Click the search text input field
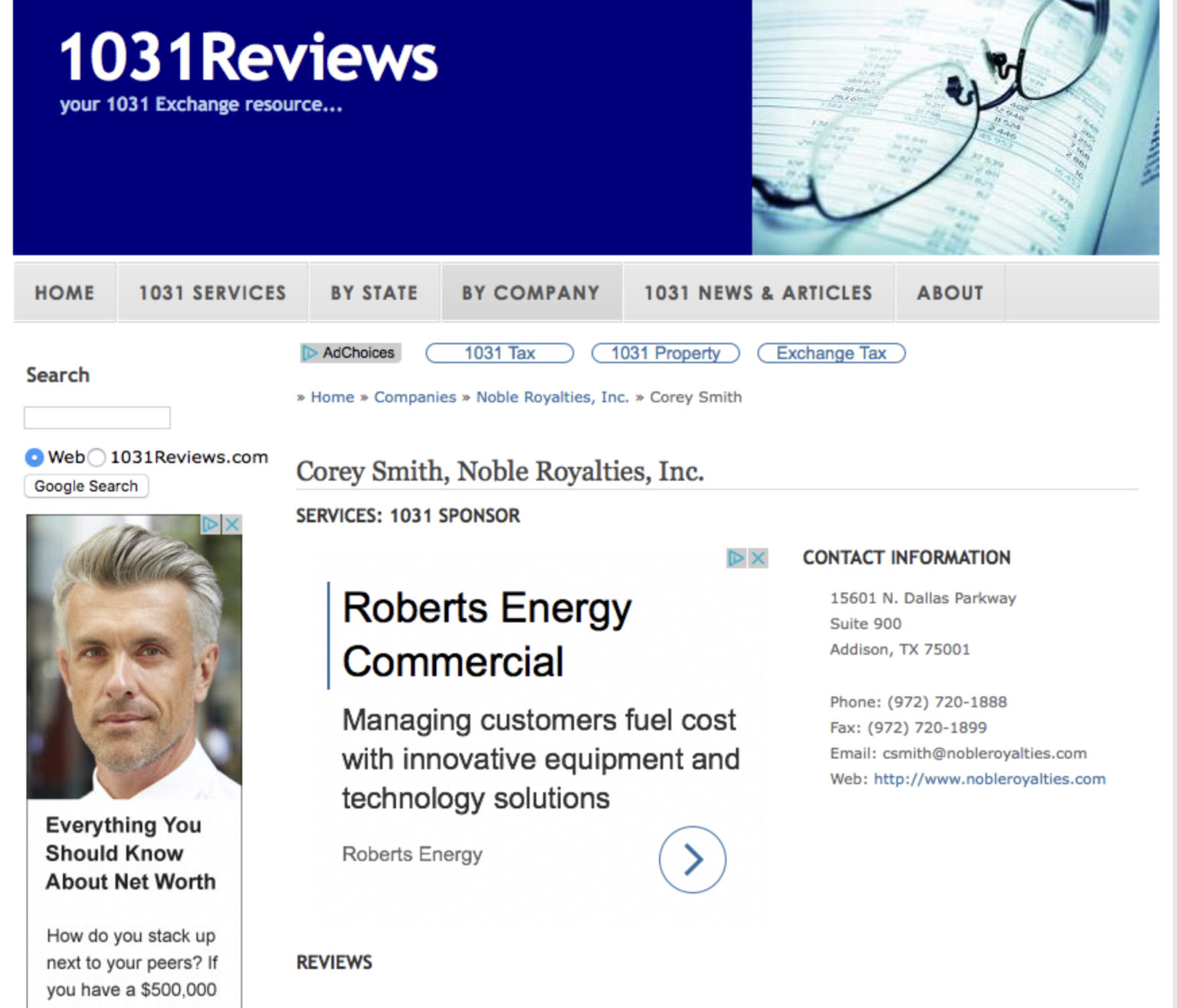Image resolution: width=1177 pixels, height=1008 pixels. tap(97, 418)
